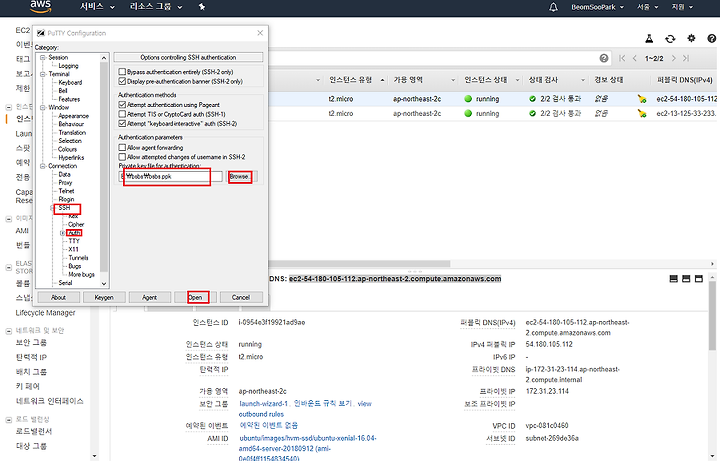720x464 pixels.
Task: Toggle Attempt authentication using Pageant
Action: point(122,105)
